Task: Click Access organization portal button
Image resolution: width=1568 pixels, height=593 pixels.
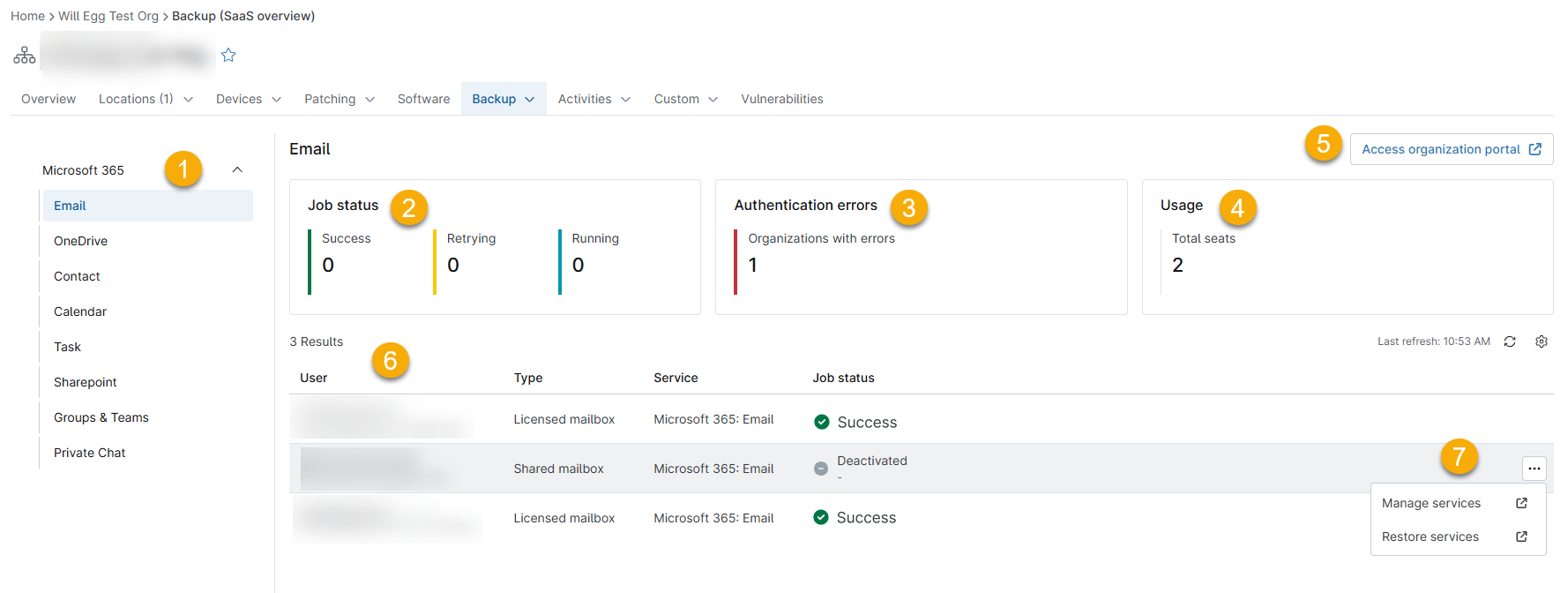Action: [1451, 149]
